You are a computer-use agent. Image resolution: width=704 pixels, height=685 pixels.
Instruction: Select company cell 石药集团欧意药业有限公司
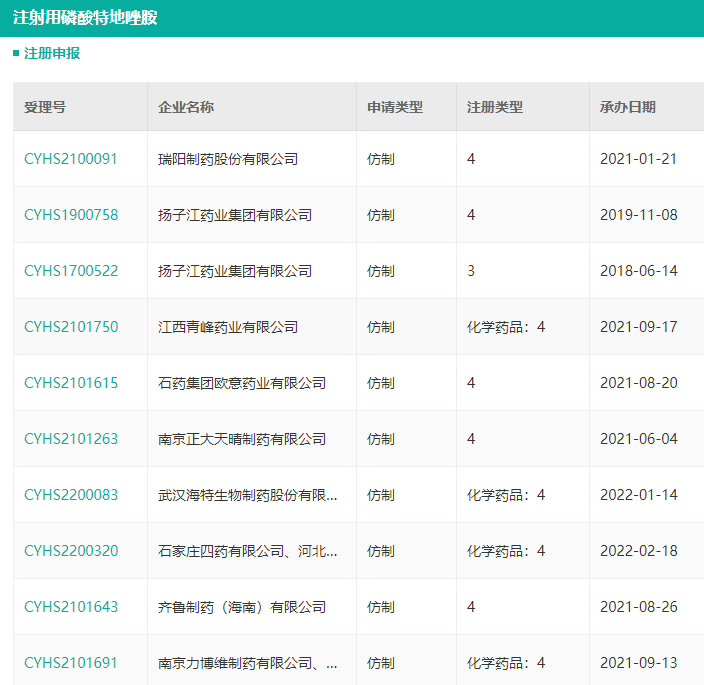(242, 383)
